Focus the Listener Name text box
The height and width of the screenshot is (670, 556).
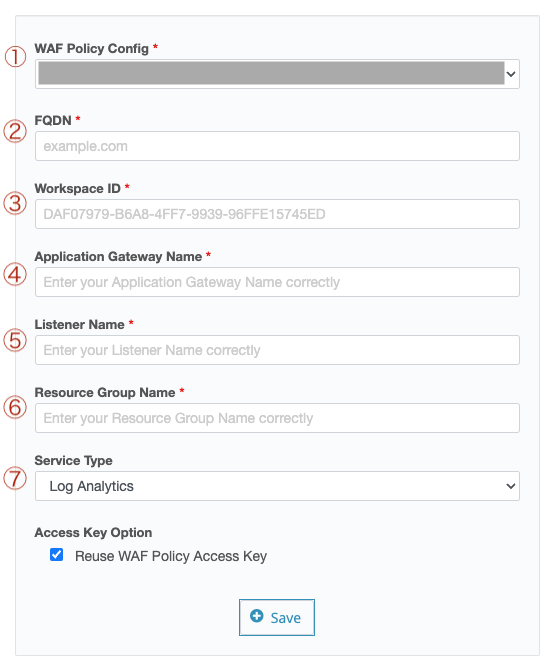coord(277,350)
